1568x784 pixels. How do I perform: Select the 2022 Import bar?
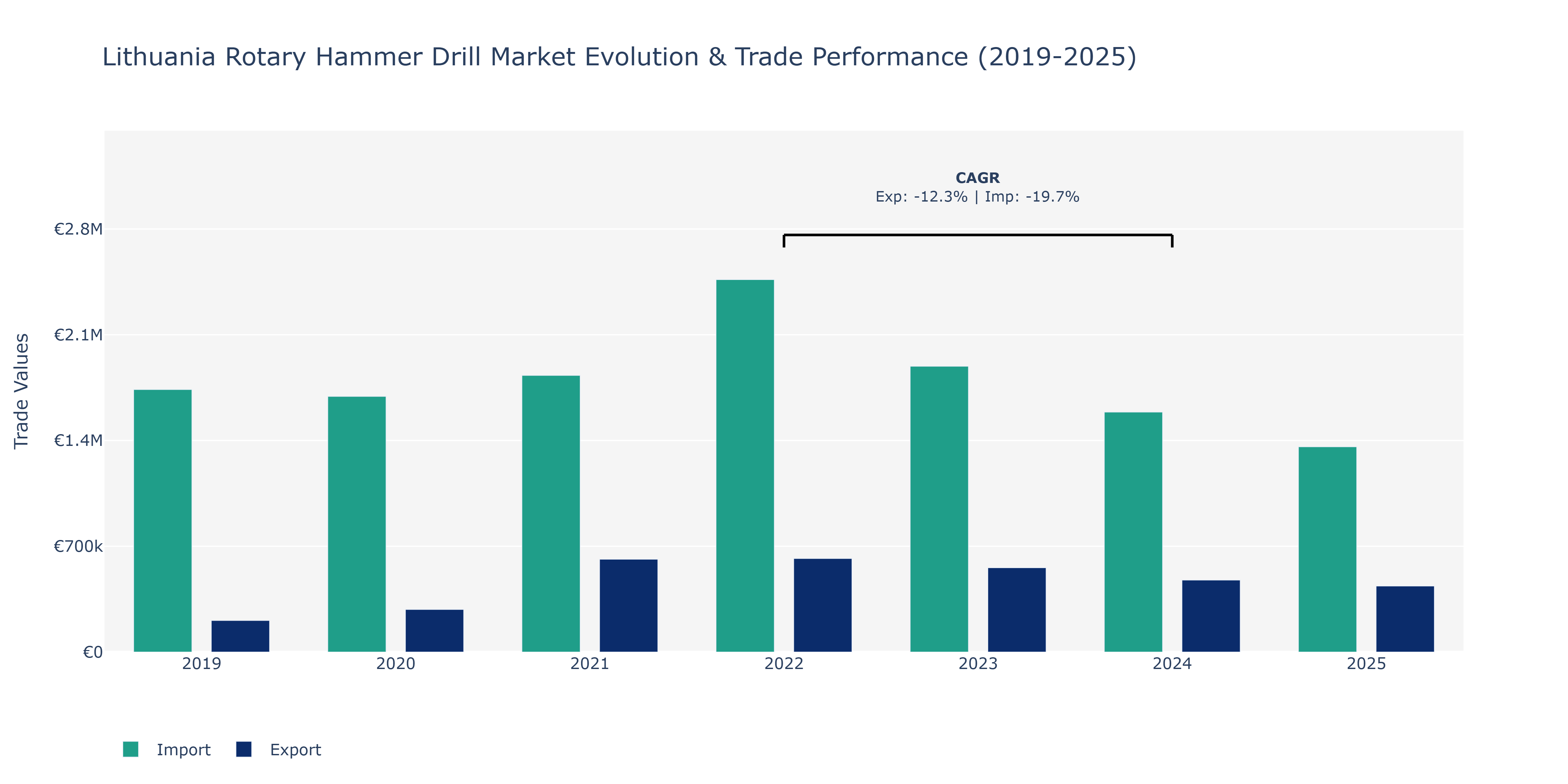(x=745, y=465)
